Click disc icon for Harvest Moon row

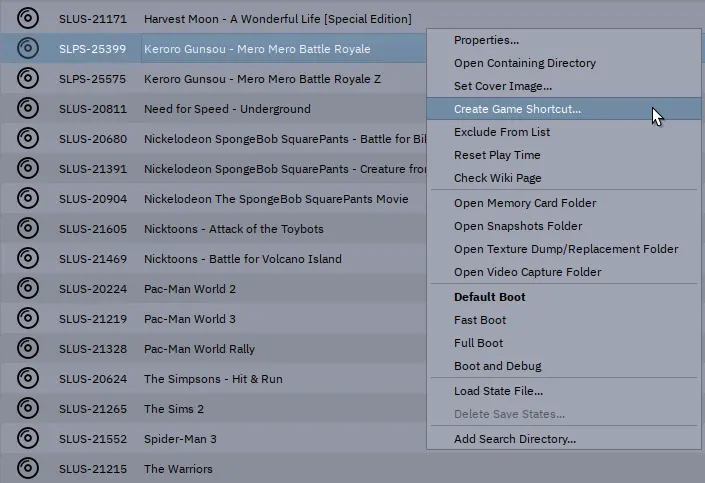(28, 18)
